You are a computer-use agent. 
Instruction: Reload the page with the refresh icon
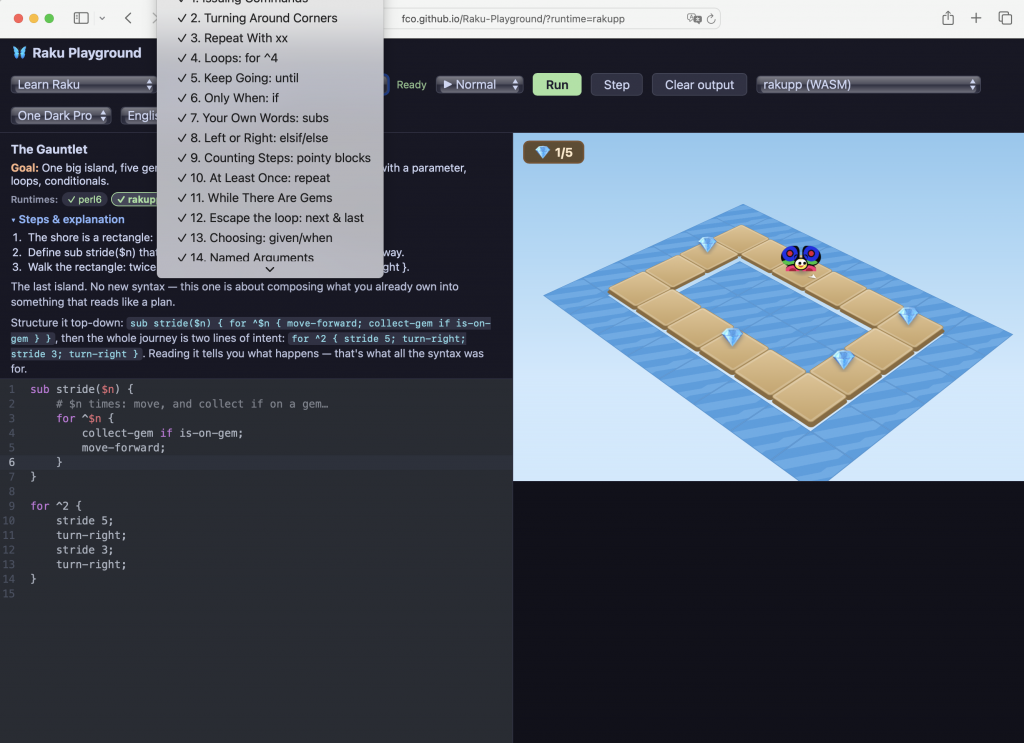[711, 19]
